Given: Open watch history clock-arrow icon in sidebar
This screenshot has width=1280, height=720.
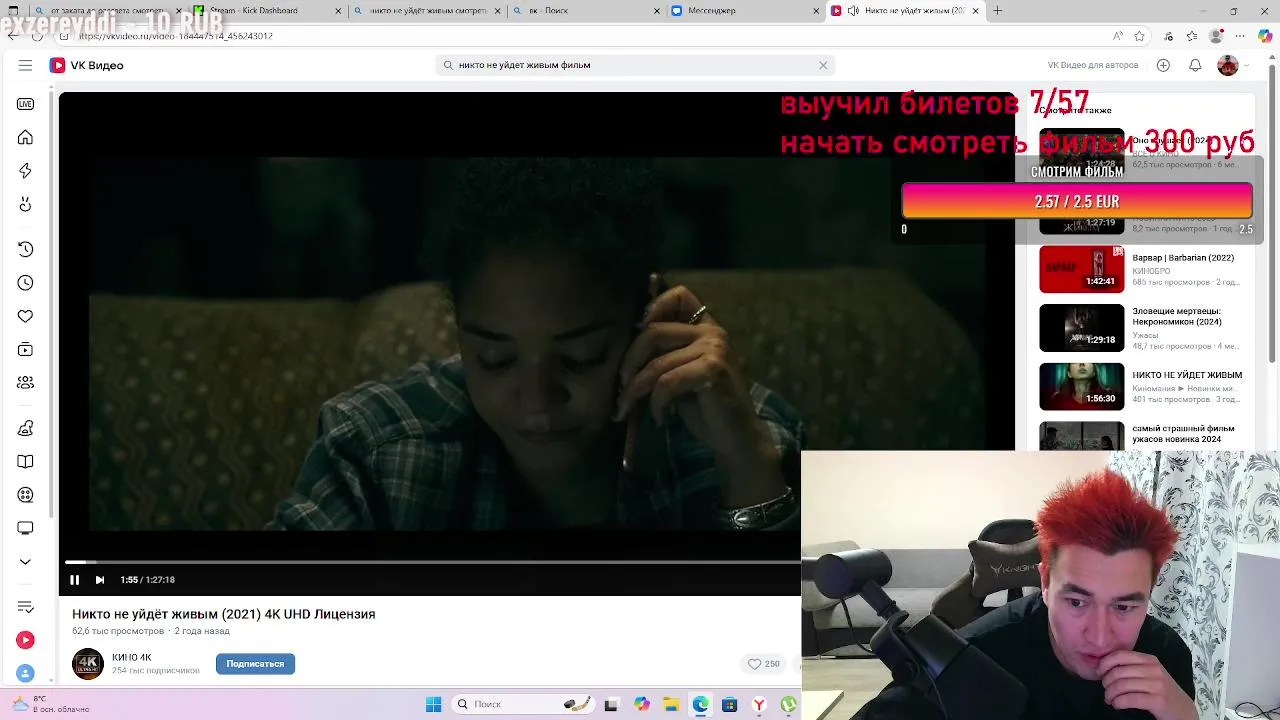Looking at the screenshot, I should (x=25, y=249).
